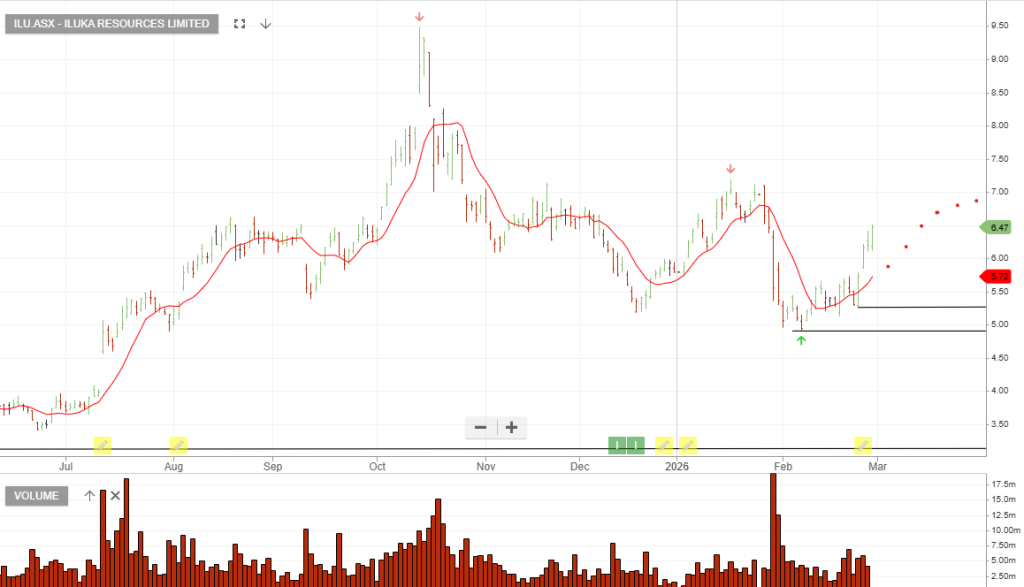Open the yellow note marker just before 2026

point(663,445)
